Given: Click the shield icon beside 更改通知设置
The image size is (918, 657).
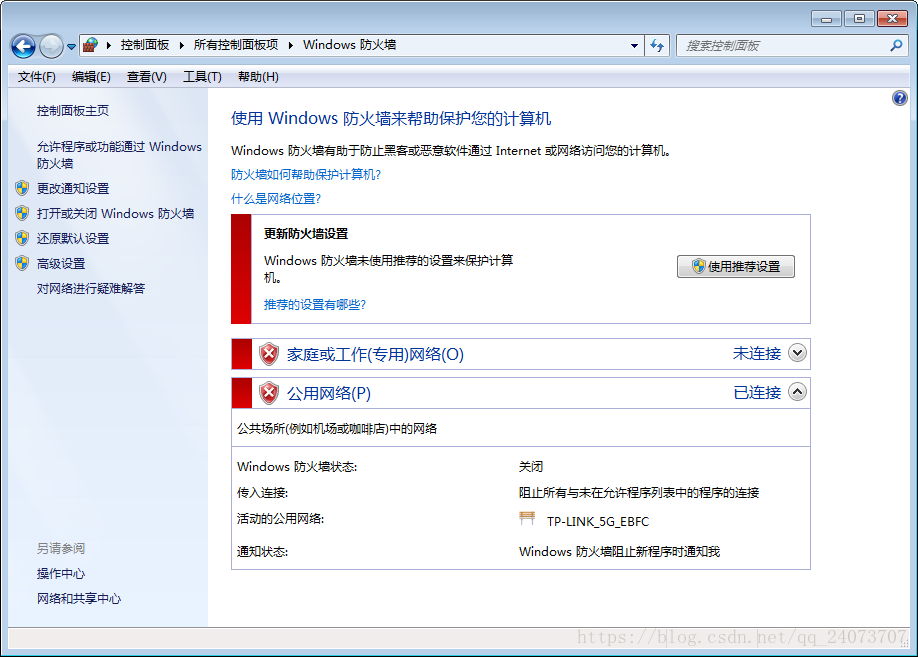Looking at the screenshot, I should coord(22,188).
